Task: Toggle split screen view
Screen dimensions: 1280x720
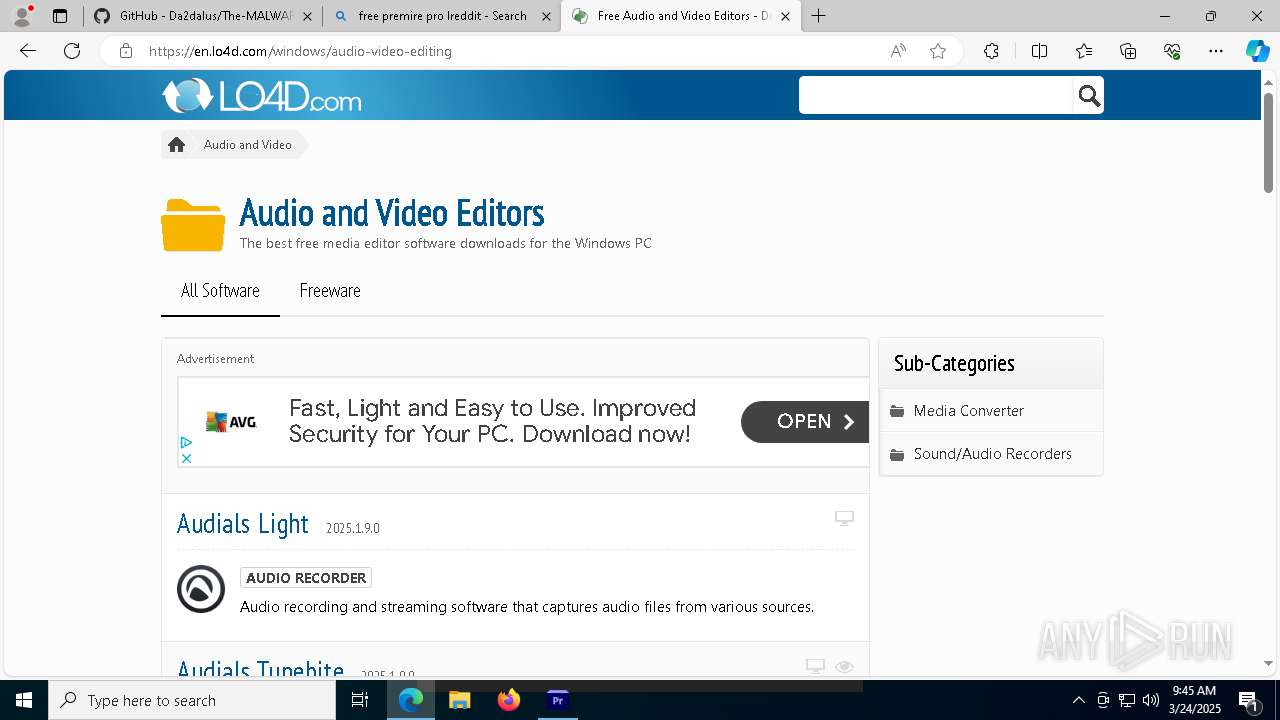Action: [x=1039, y=51]
